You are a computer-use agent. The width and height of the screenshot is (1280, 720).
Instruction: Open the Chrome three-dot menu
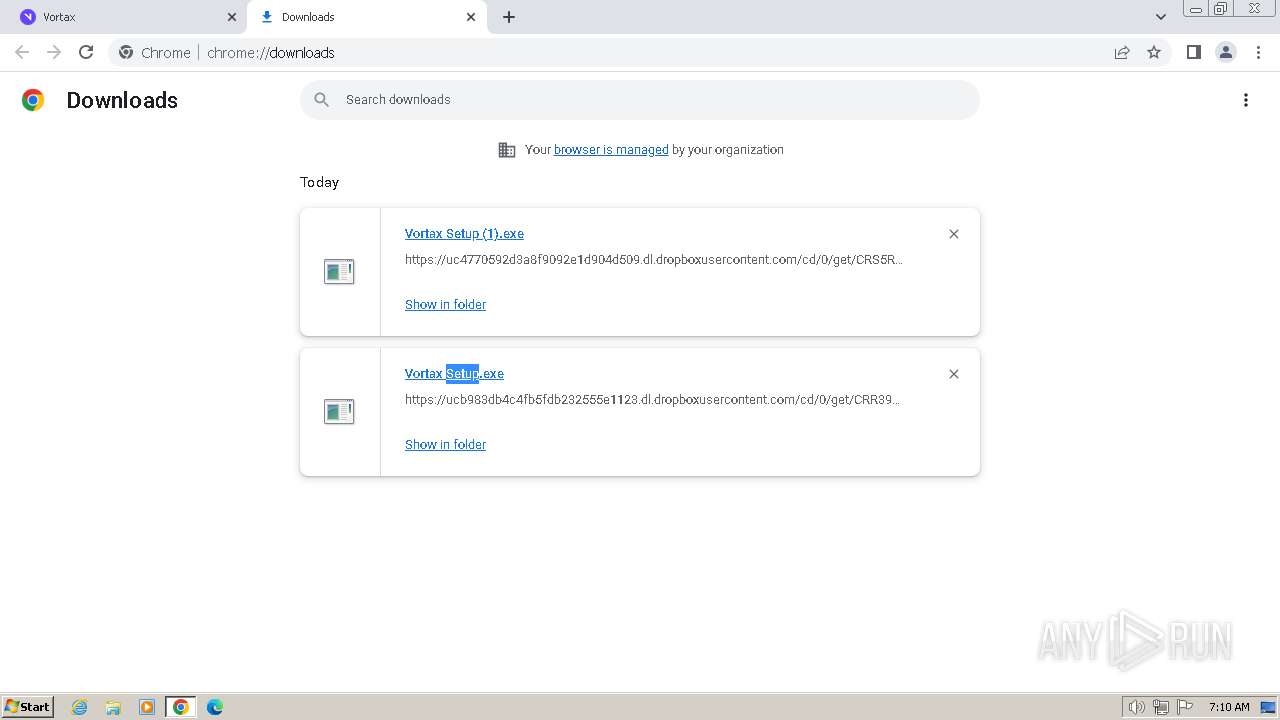[1258, 52]
